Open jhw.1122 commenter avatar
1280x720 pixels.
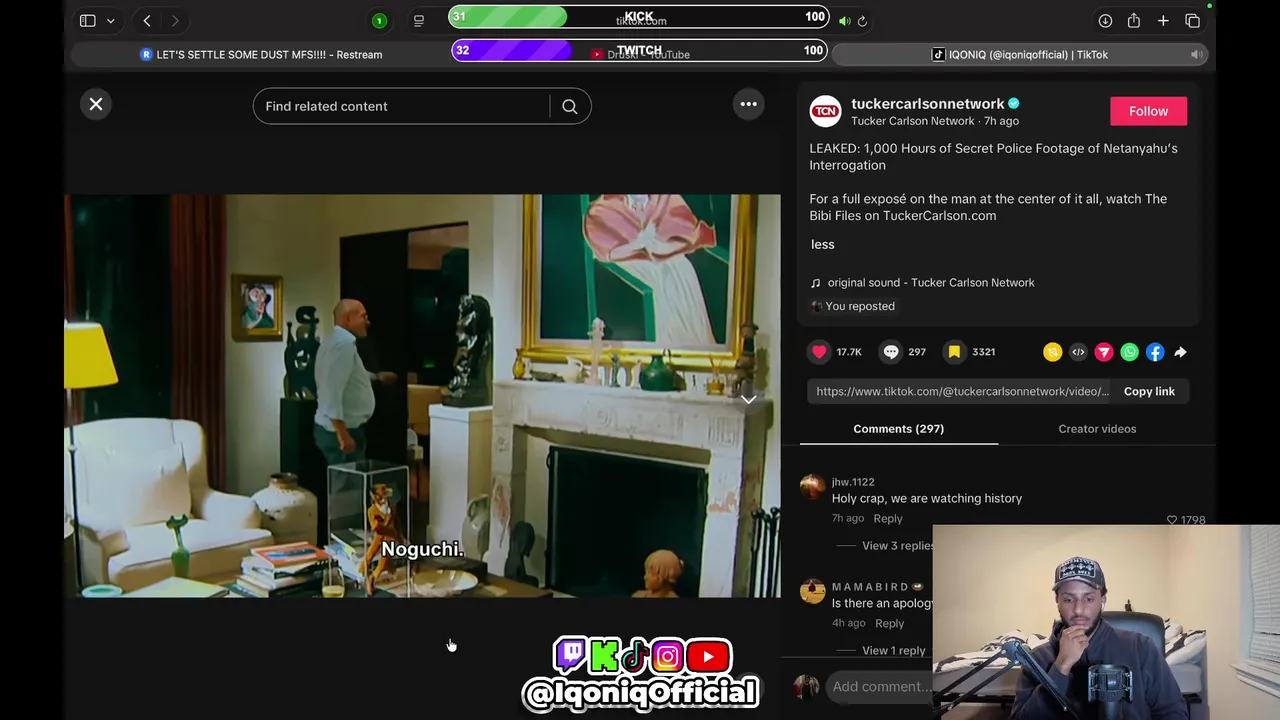(x=812, y=486)
